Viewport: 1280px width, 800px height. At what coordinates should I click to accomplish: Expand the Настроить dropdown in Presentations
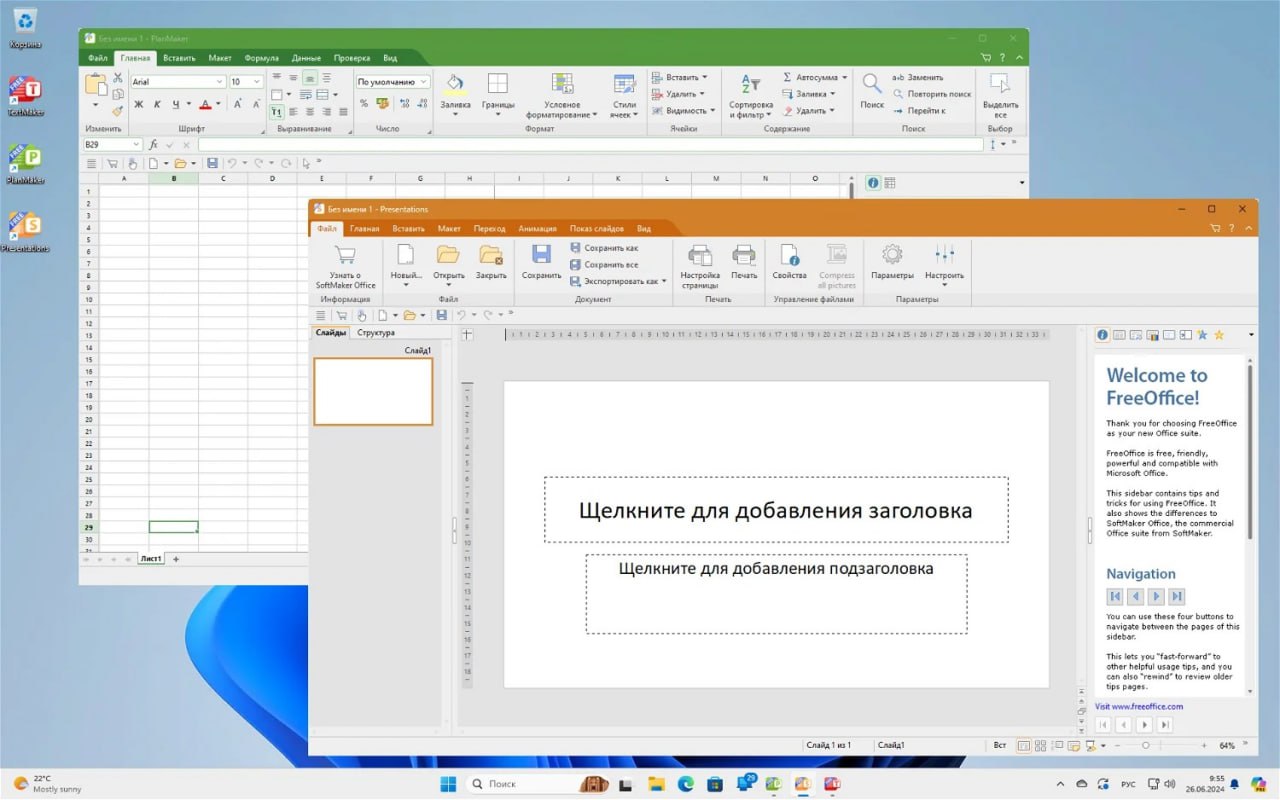click(x=944, y=285)
